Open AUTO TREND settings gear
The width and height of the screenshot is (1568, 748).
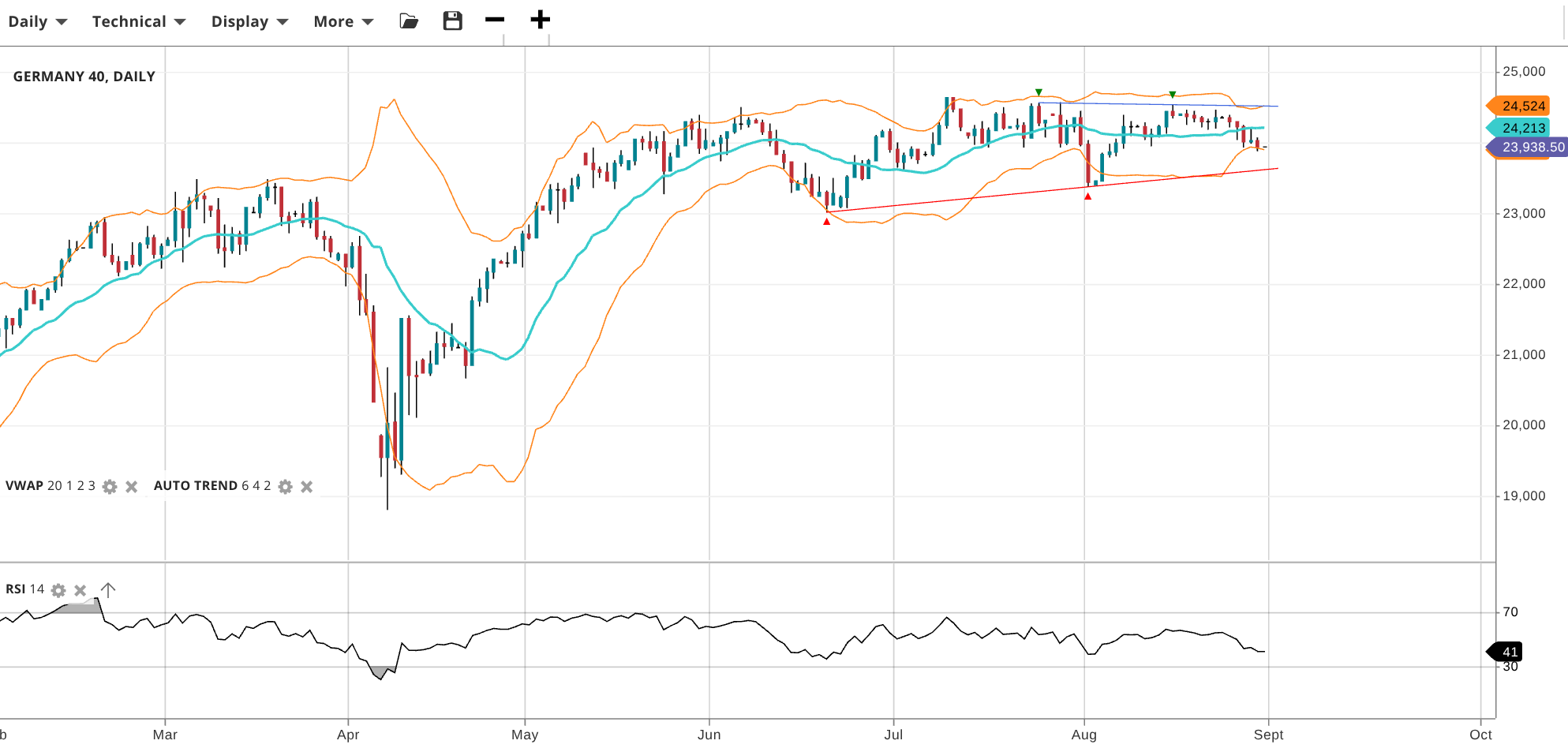tap(286, 487)
